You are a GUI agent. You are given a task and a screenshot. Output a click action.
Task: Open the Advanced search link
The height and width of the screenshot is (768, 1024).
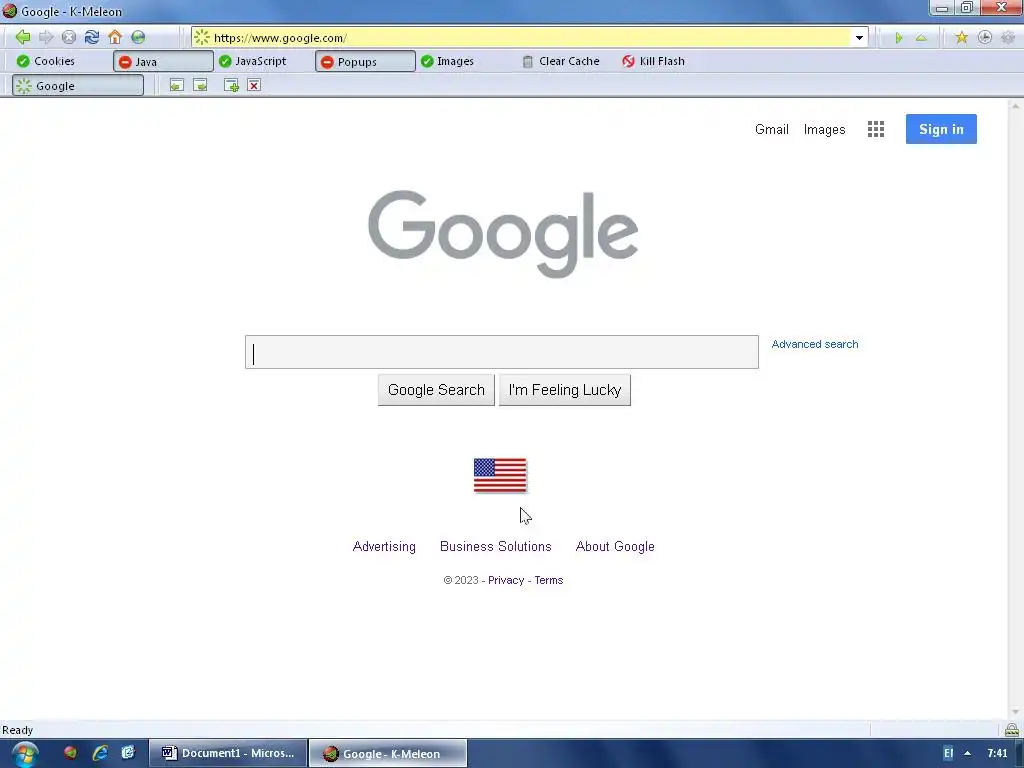815,344
